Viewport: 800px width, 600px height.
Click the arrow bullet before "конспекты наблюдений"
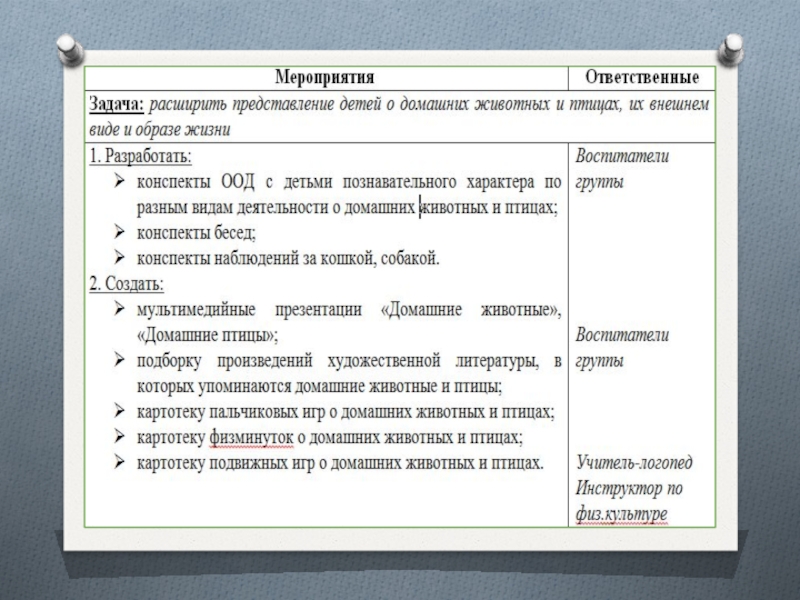pyautogui.click(x=119, y=257)
